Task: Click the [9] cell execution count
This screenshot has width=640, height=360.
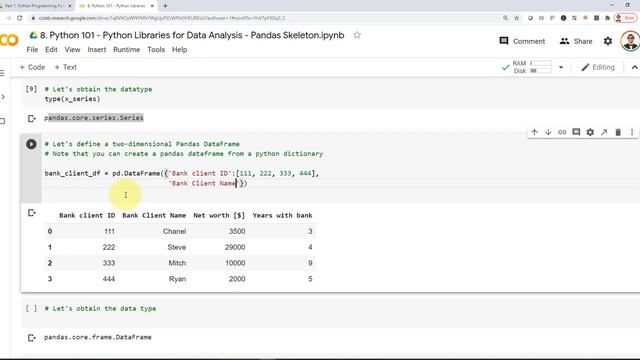Action: point(31,89)
